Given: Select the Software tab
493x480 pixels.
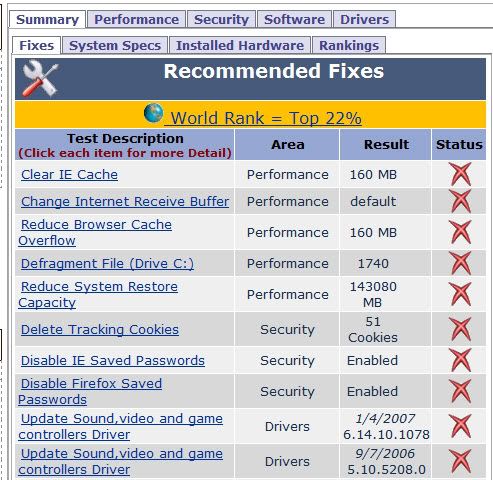Looking at the screenshot, I should [x=294, y=19].
